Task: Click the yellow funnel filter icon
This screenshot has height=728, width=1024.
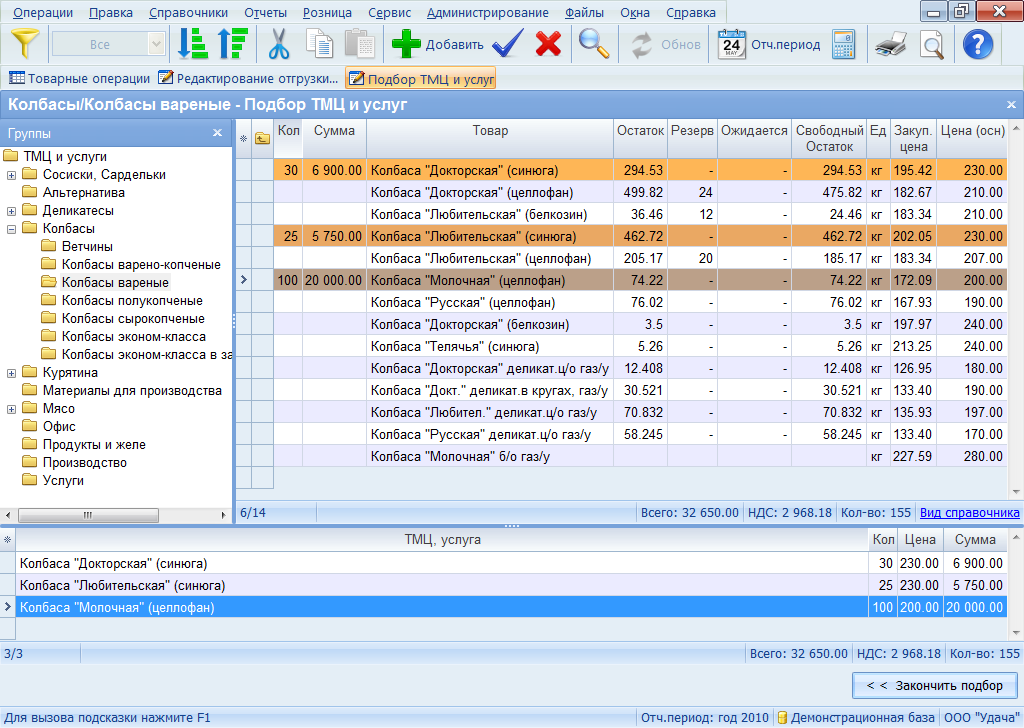Action: click(x=25, y=45)
